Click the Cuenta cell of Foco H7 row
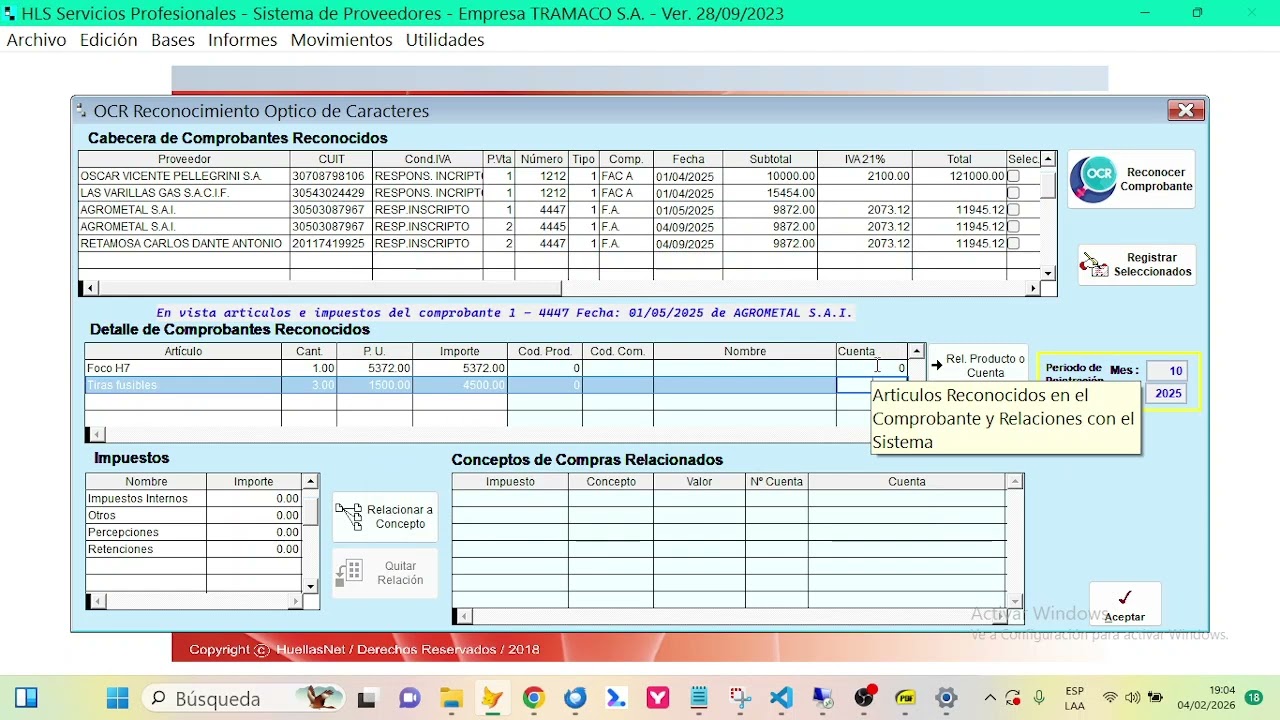This screenshot has width=1280, height=720. pyautogui.click(x=871, y=368)
